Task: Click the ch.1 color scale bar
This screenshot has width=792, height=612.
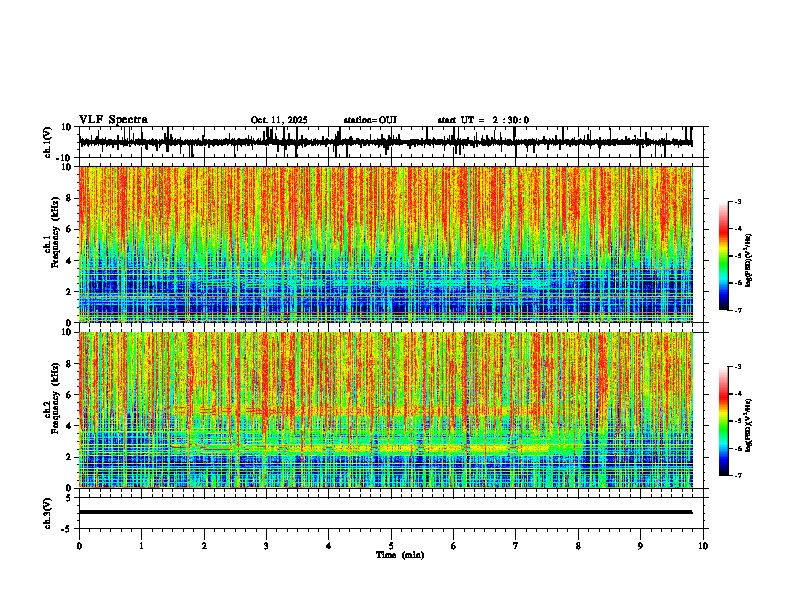Action: pyautogui.click(x=723, y=256)
